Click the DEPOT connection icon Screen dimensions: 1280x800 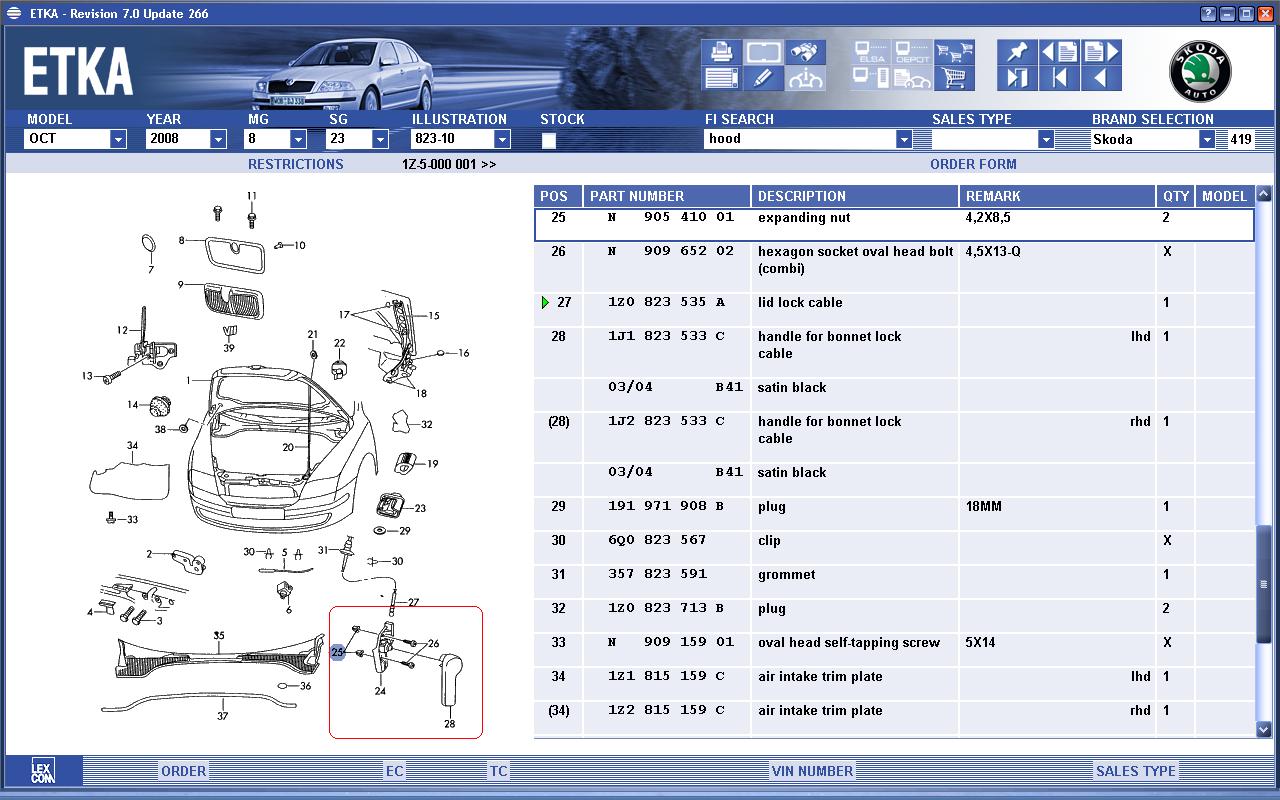913,52
